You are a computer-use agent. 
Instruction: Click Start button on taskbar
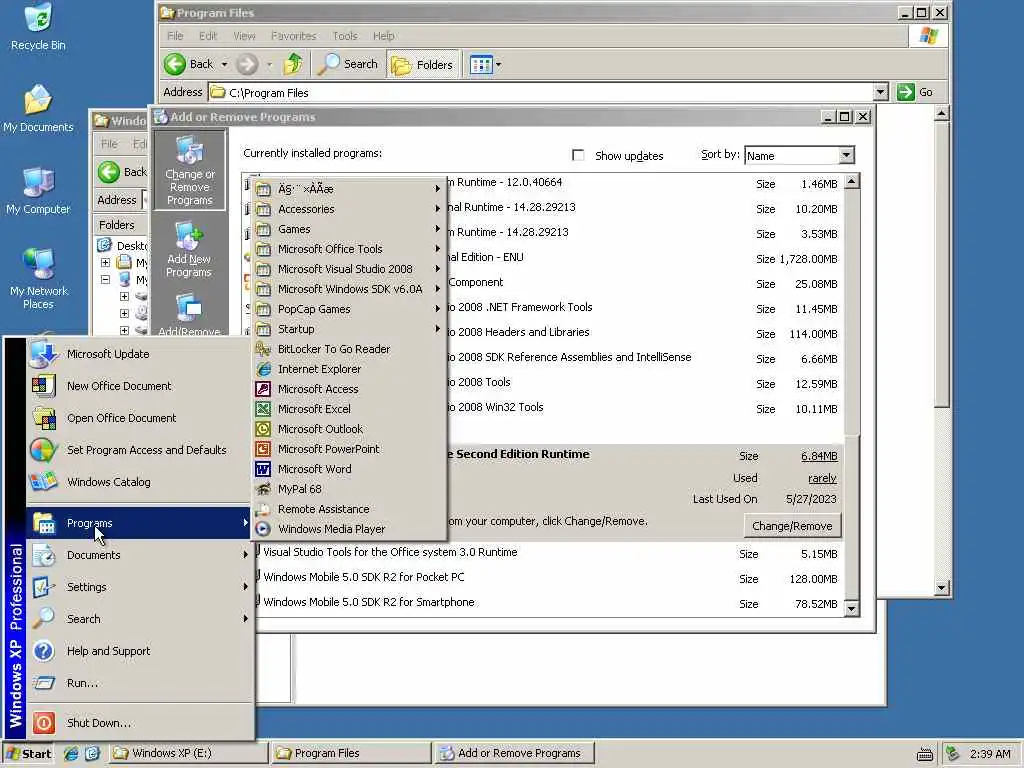point(28,753)
